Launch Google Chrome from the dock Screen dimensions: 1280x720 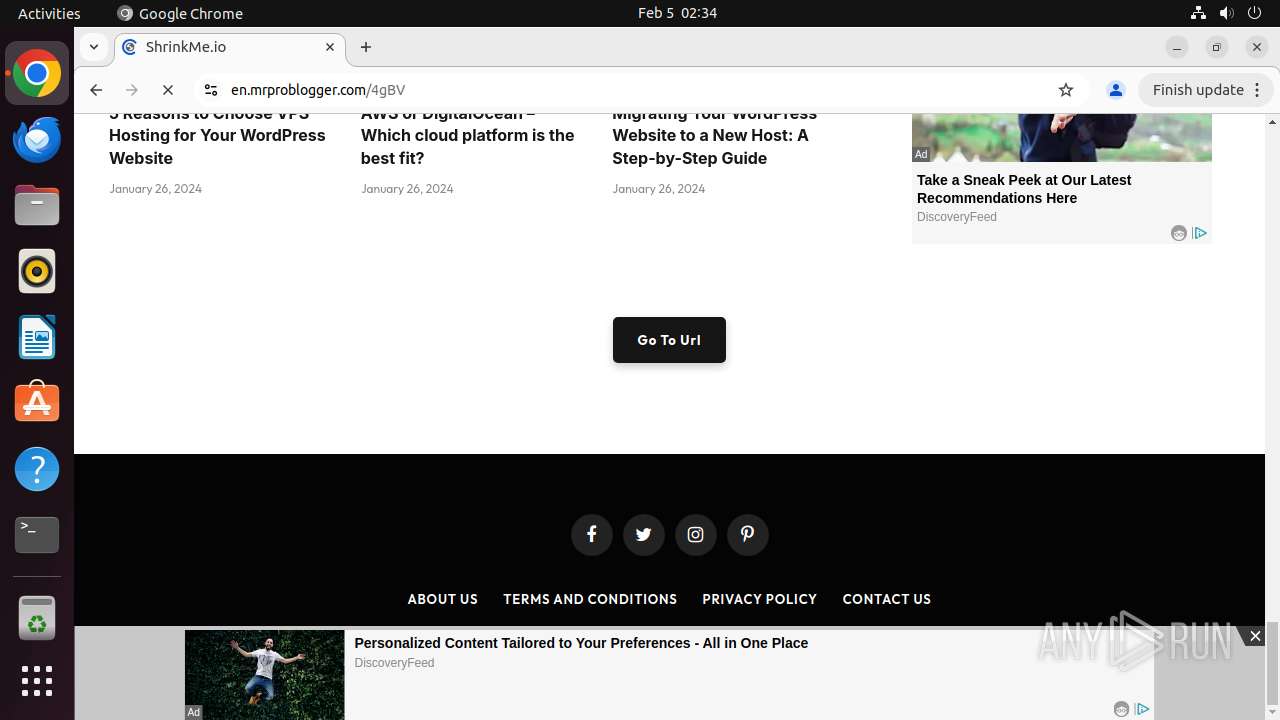(37, 74)
